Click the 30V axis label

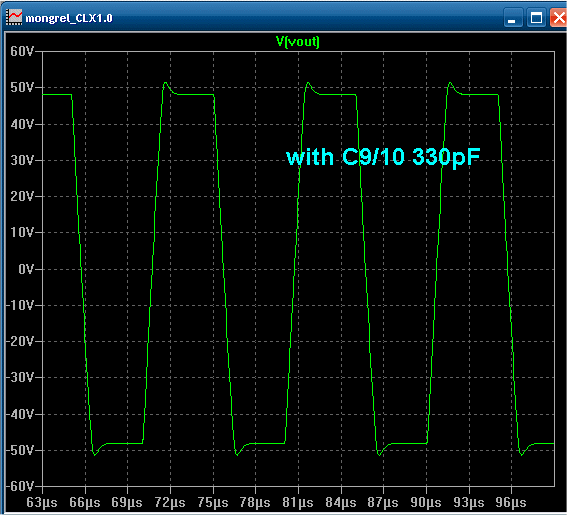point(22,160)
